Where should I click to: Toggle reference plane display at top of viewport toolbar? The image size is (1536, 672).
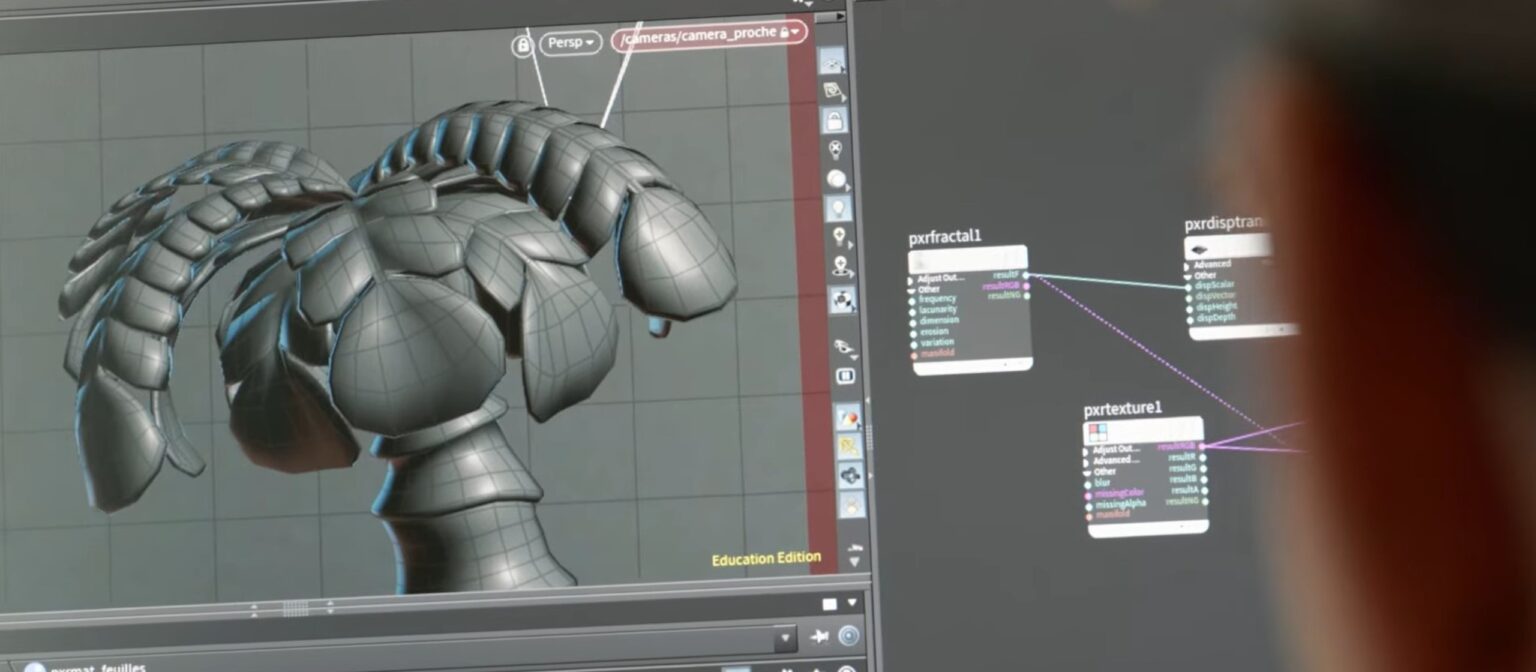tap(832, 61)
